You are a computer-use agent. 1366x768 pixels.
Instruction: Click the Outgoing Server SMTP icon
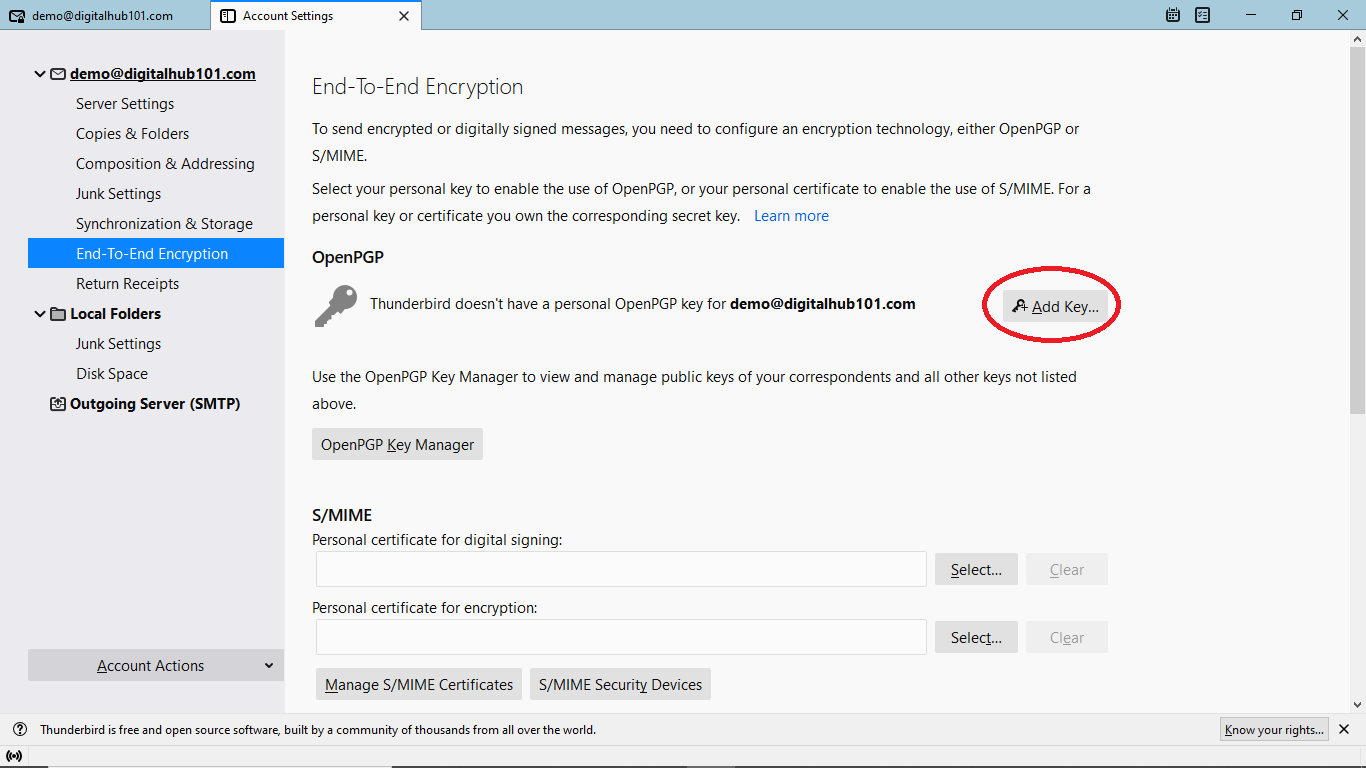[58, 404]
